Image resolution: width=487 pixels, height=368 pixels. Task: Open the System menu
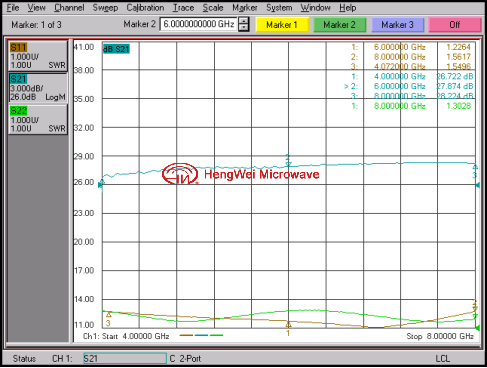click(279, 7)
